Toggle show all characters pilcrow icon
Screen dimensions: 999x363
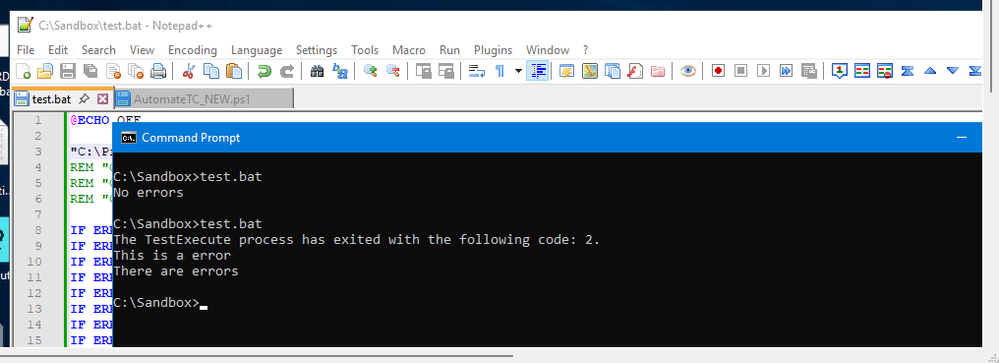pyautogui.click(x=500, y=71)
